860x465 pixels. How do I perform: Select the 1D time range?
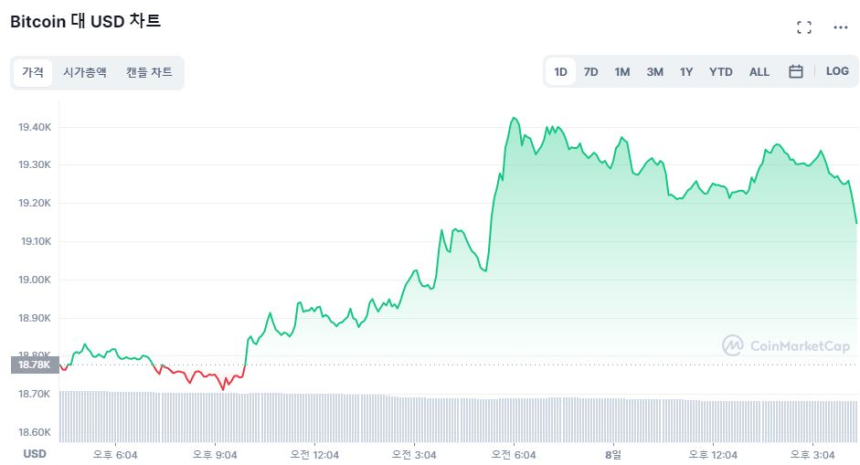coord(561,72)
